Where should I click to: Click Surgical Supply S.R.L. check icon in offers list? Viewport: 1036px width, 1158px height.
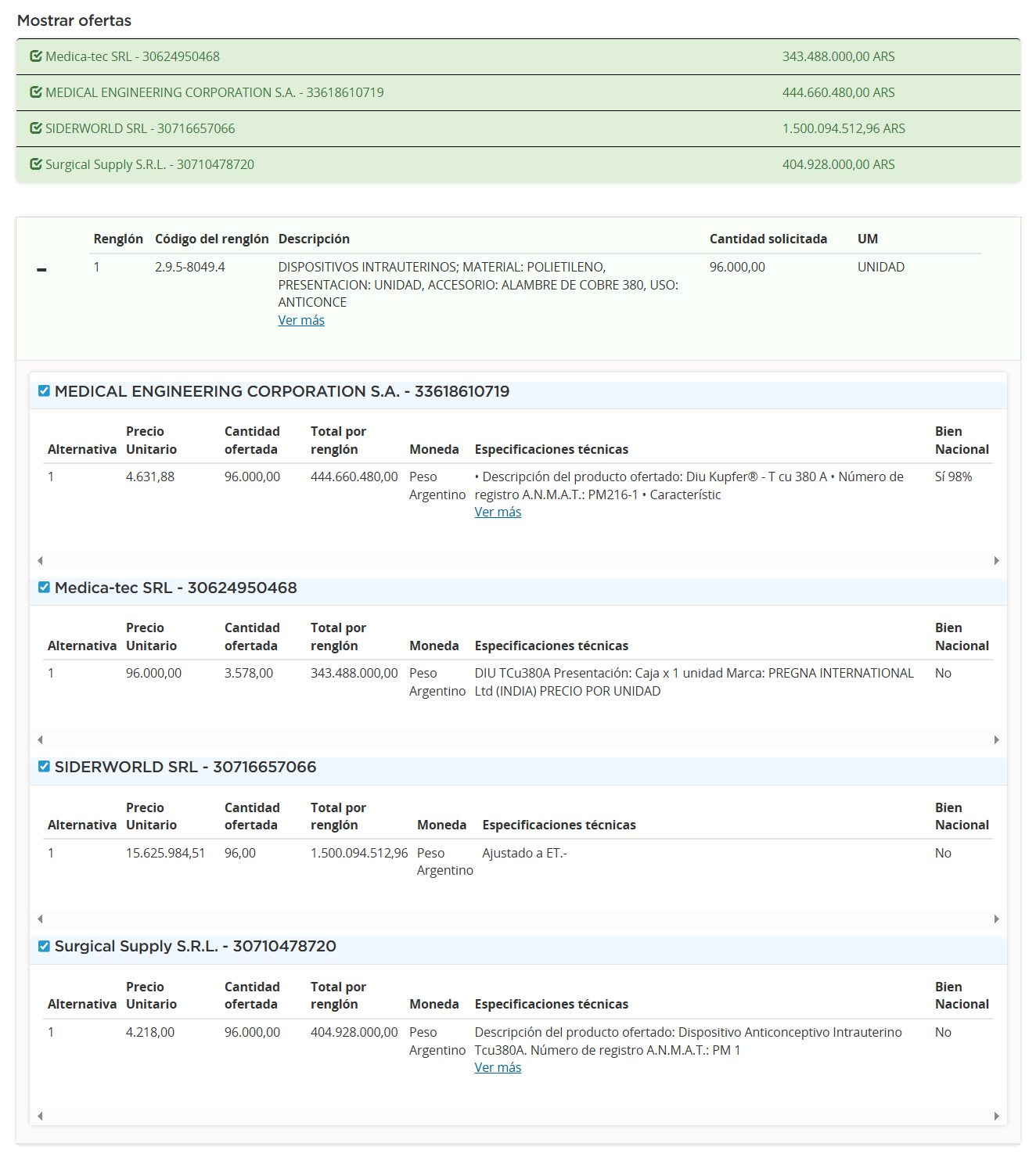tap(36, 164)
